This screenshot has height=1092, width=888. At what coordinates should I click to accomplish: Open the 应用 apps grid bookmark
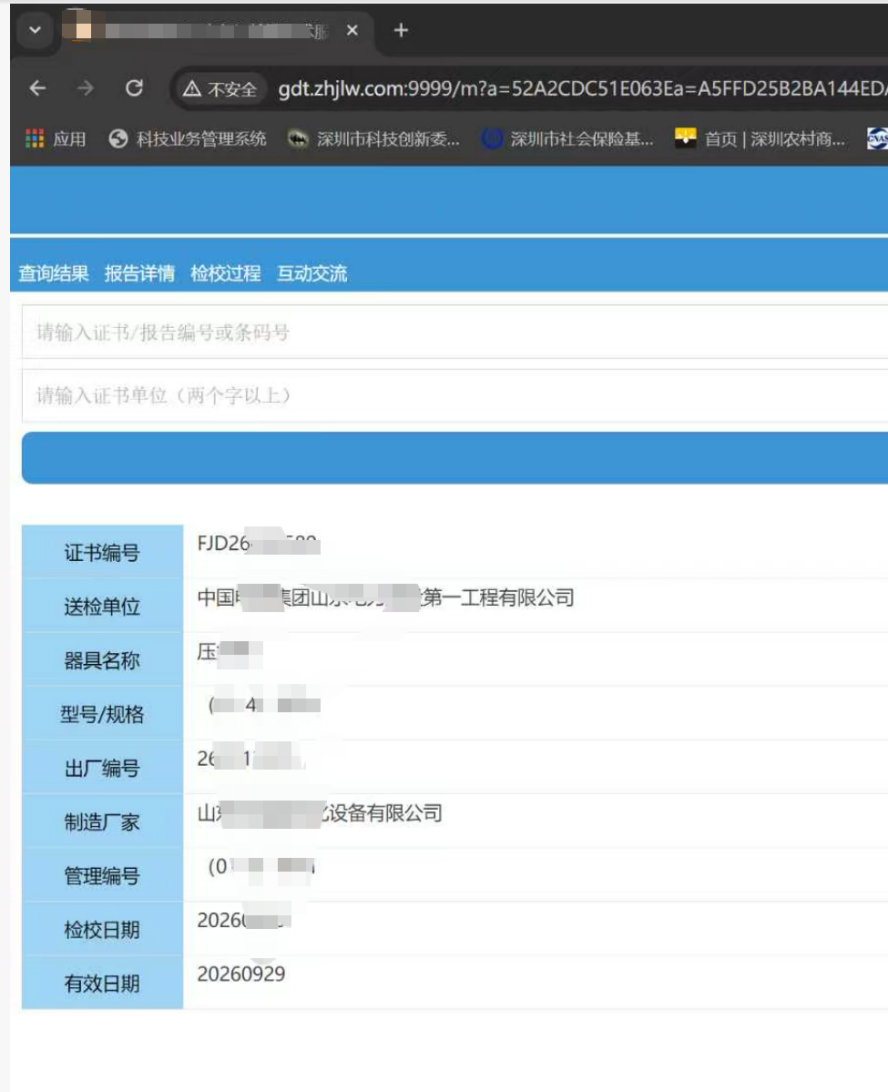point(56,139)
